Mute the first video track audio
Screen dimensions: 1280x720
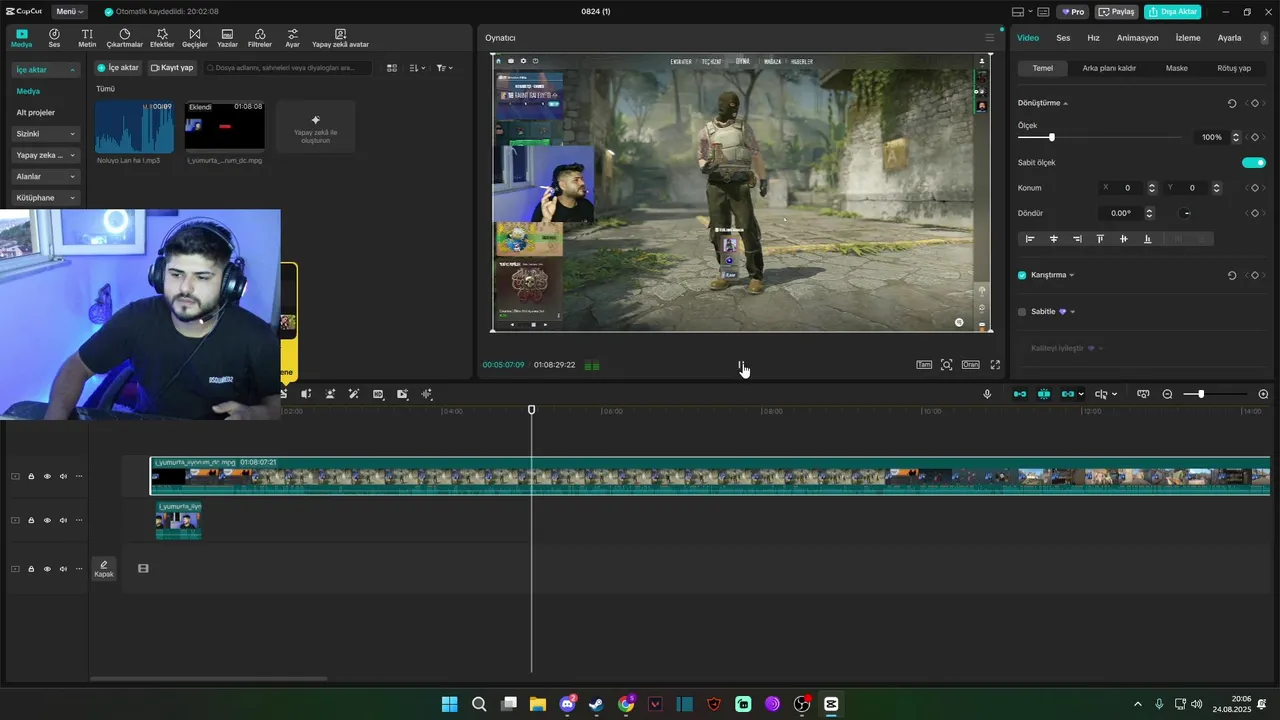[x=63, y=476]
